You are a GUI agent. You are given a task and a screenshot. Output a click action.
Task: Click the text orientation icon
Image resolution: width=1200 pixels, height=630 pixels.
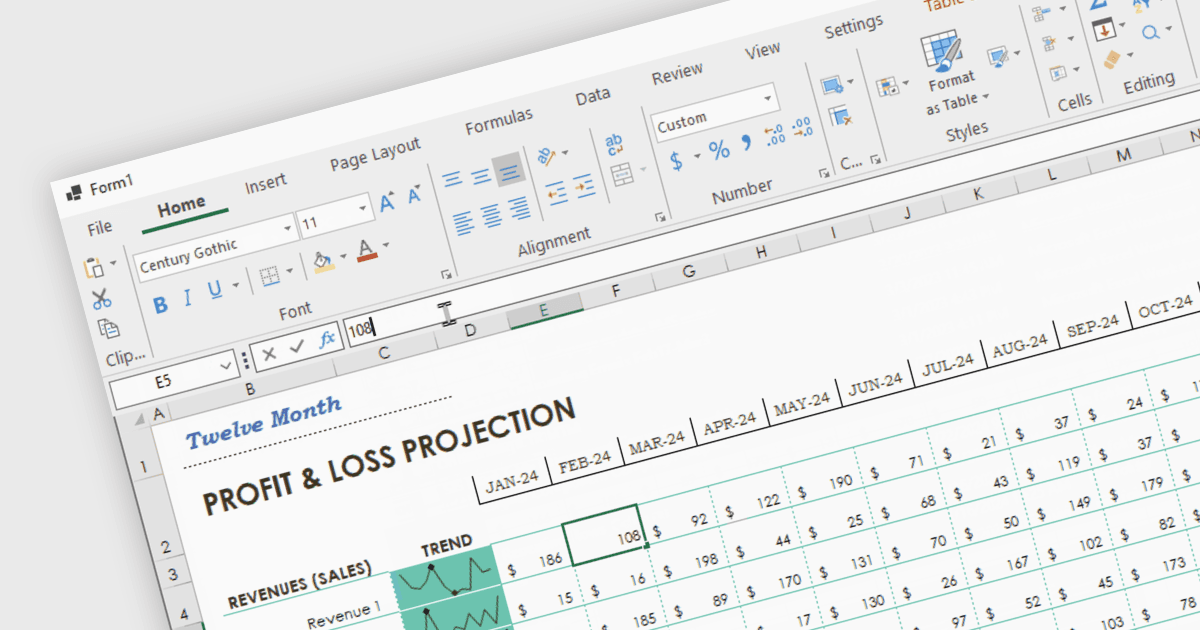(x=546, y=155)
